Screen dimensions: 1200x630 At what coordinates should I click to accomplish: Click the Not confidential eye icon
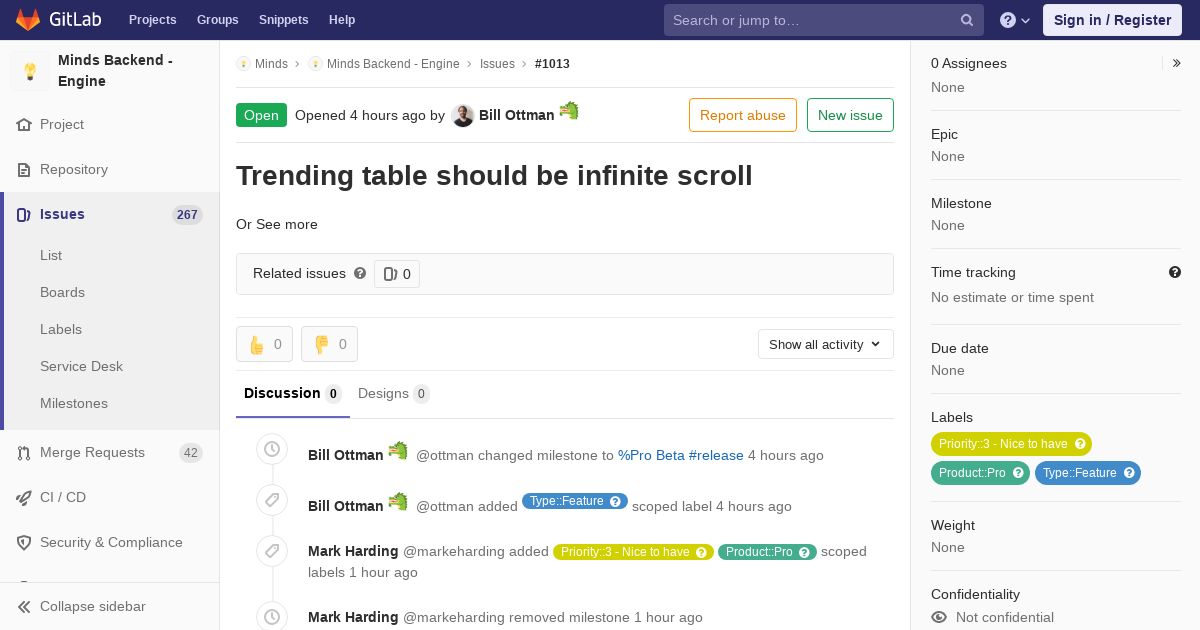coord(939,618)
